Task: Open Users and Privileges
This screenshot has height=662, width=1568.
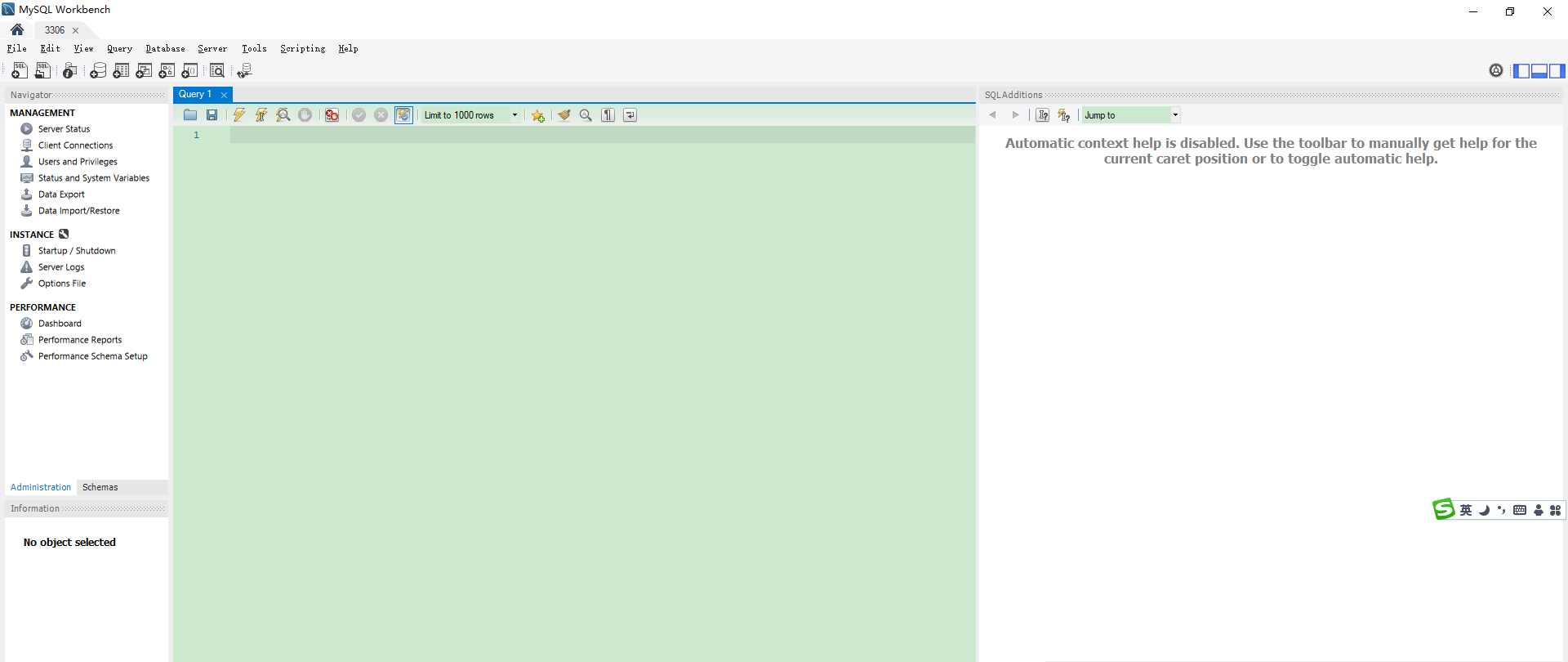Action: pyautogui.click(x=78, y=162)
